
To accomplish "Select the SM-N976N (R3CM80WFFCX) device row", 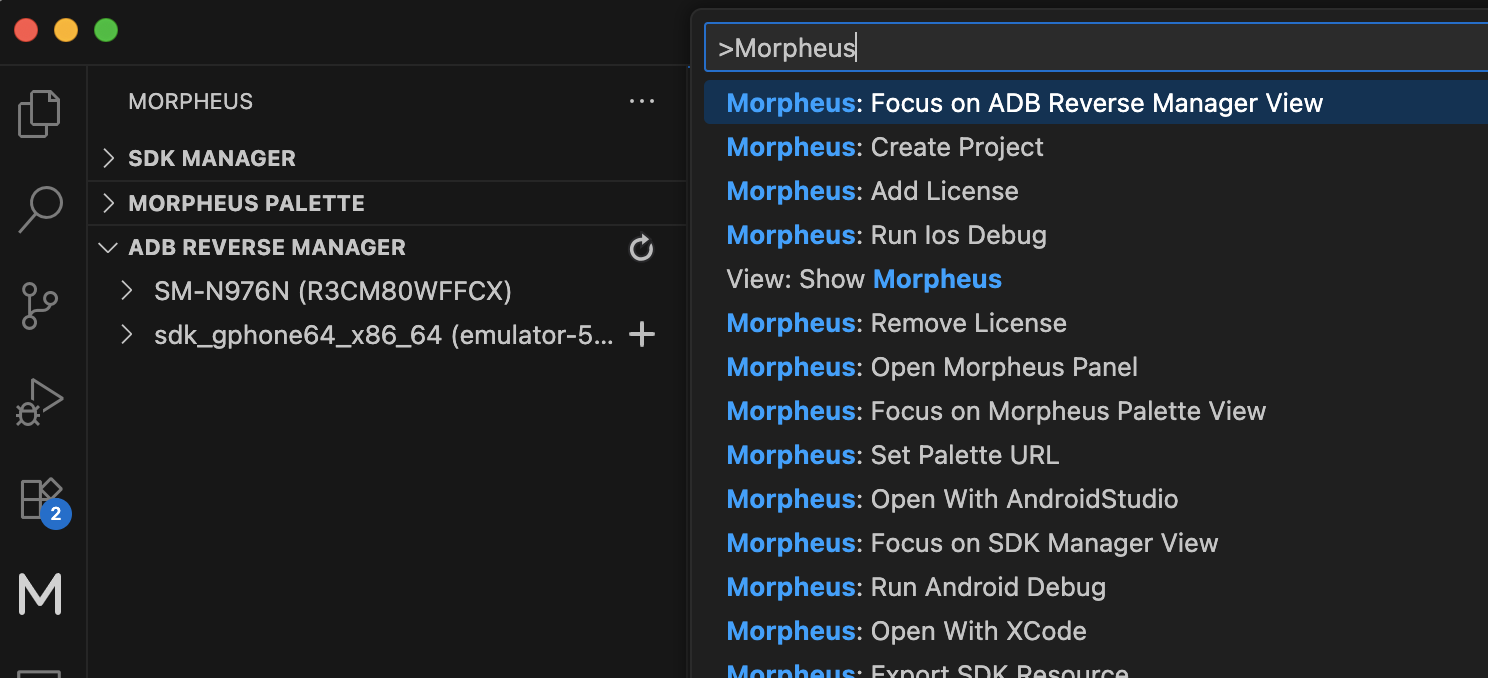I will pyautogui.click(x=388, y=291).
